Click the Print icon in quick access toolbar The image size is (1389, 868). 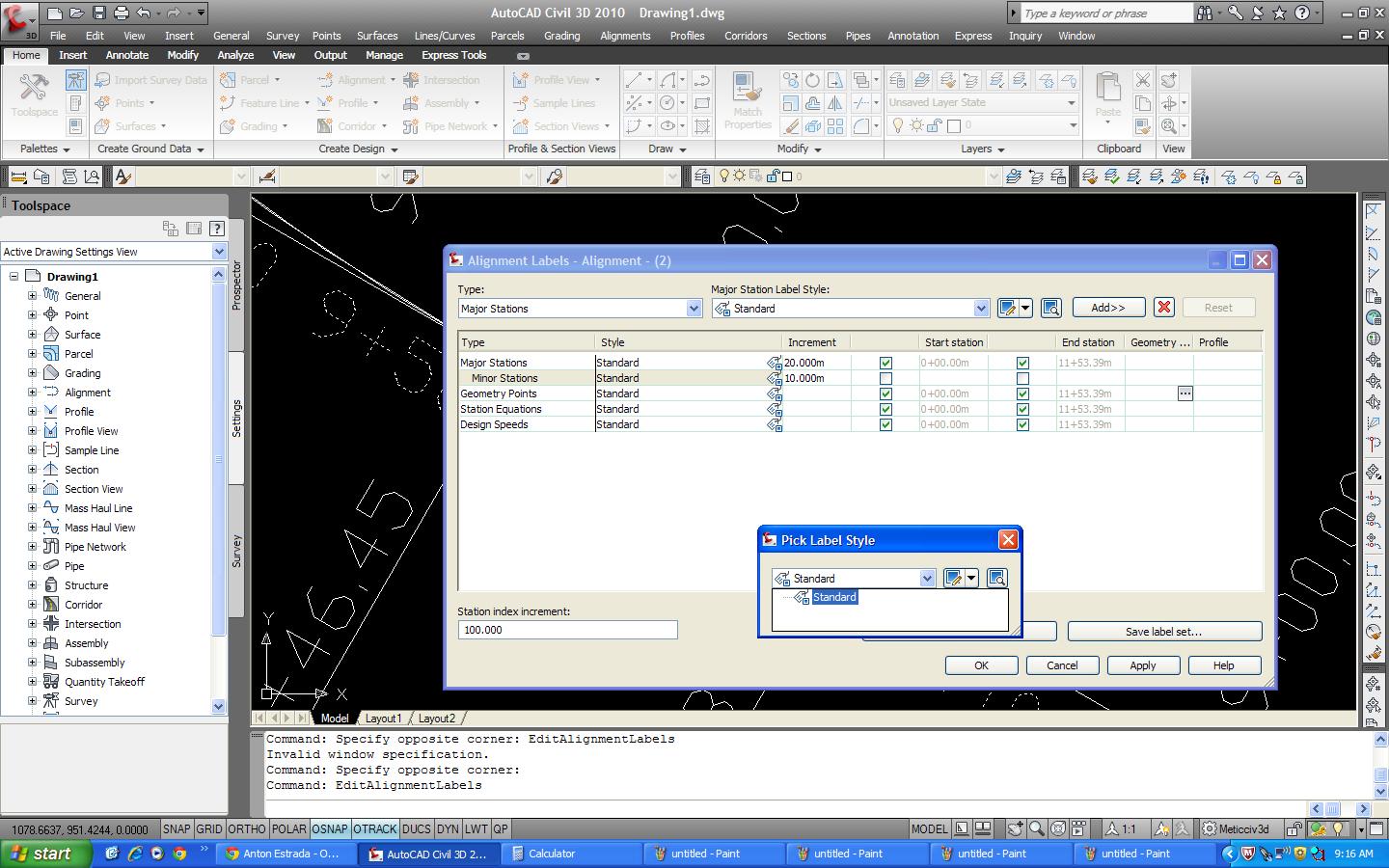pyautogui.click(x=121, y=14)
